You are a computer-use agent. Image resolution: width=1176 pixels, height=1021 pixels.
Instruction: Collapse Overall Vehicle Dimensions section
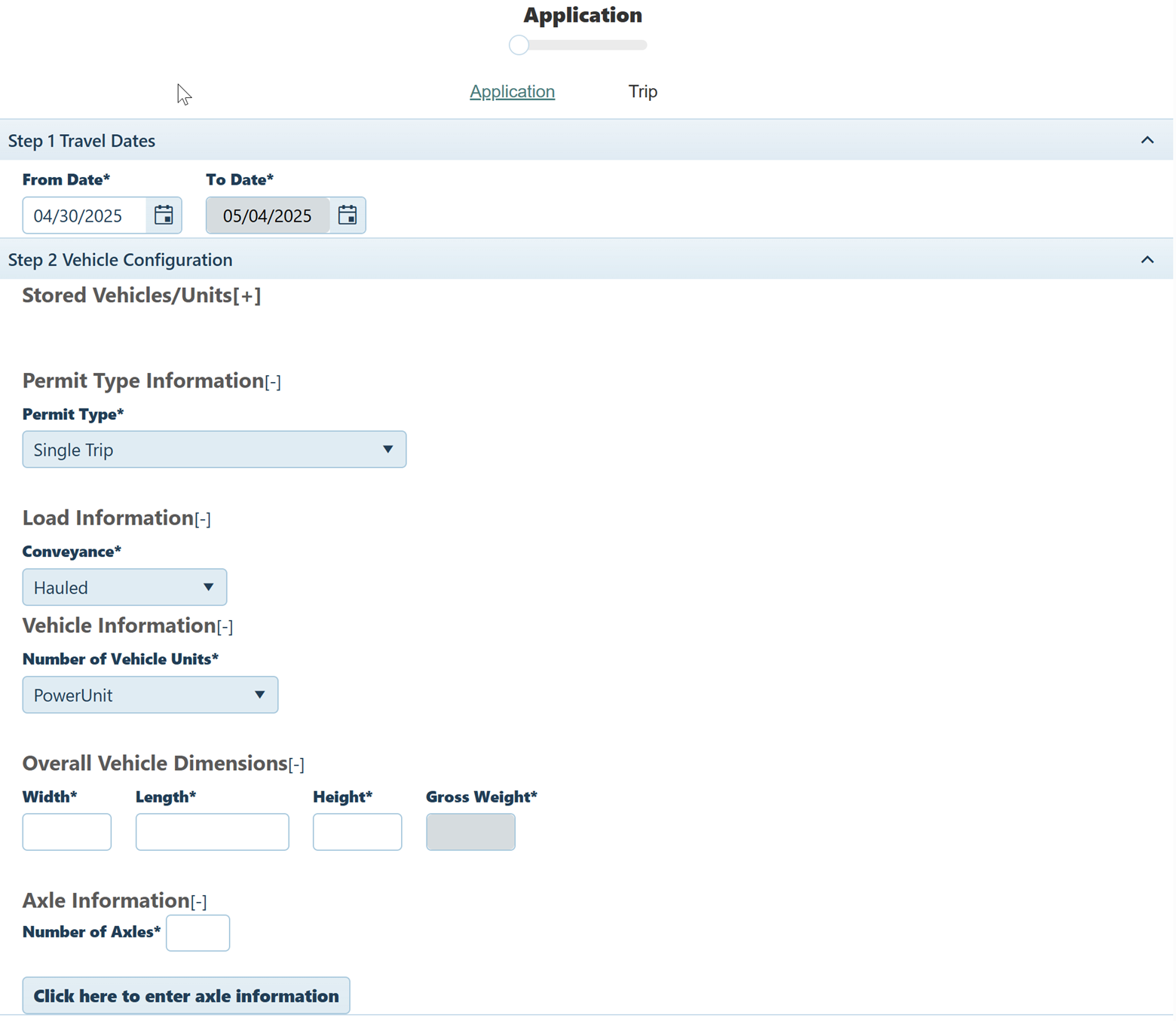[296, 765]
